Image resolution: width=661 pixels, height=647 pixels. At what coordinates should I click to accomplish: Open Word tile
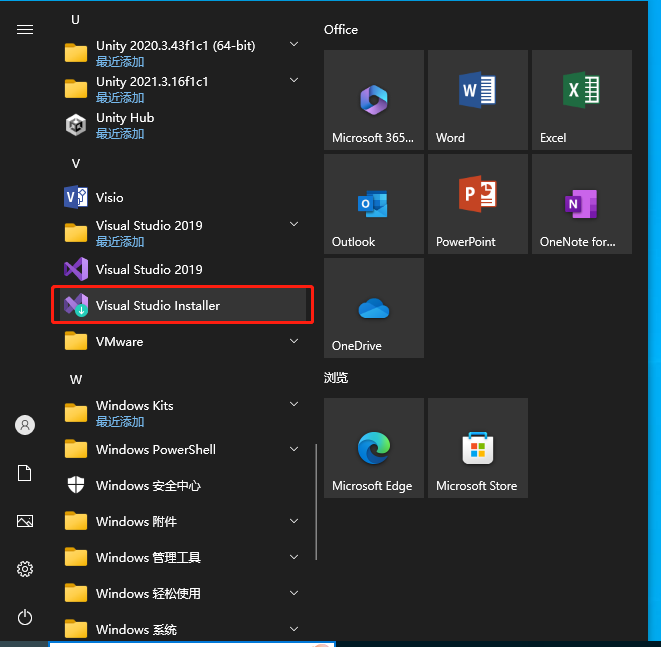coord(478,100)
